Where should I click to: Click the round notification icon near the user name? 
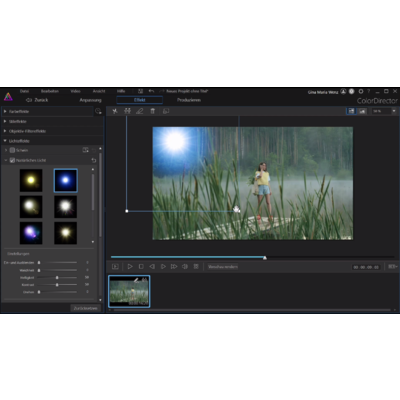pos(352,91)
